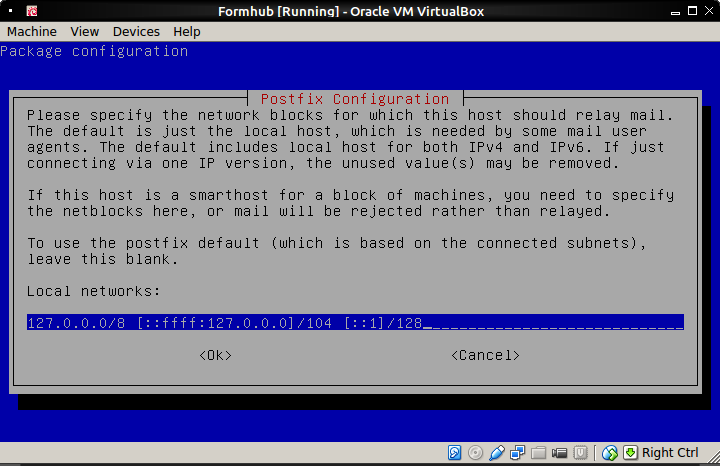The height and width of the screenshot is (466, 720).
Task: Click the video capture camera status icon
Action: pos(559,453)
